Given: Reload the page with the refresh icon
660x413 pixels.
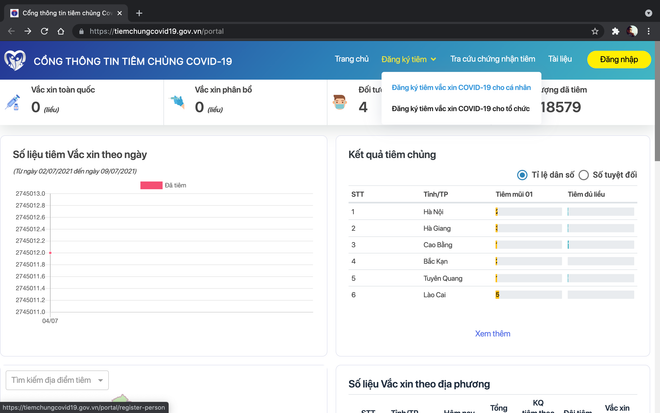Looking at the screenshot, I should [47, 31].
